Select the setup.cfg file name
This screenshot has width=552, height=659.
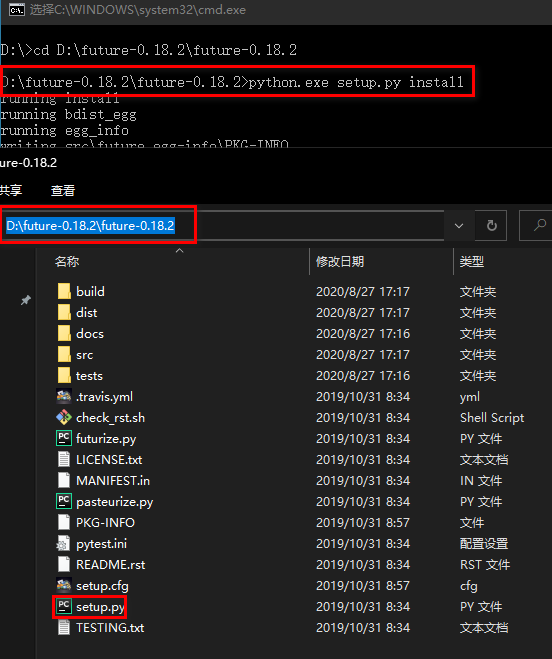pyautogui.click(x=102, y=585)
